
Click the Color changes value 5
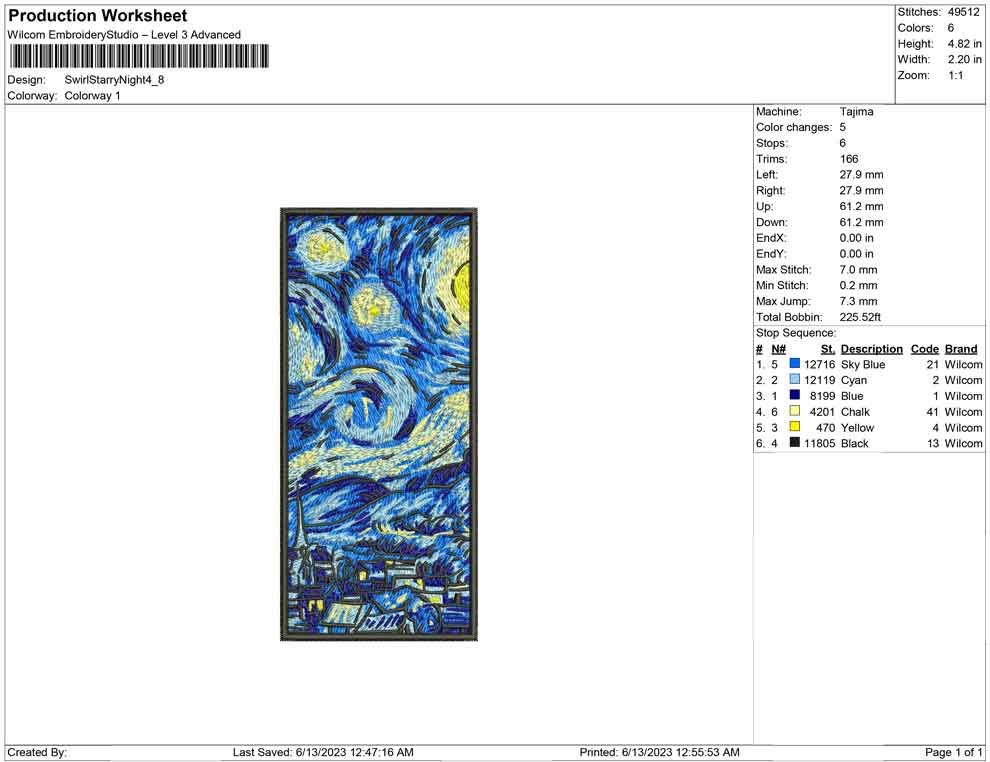pos(842,128)
